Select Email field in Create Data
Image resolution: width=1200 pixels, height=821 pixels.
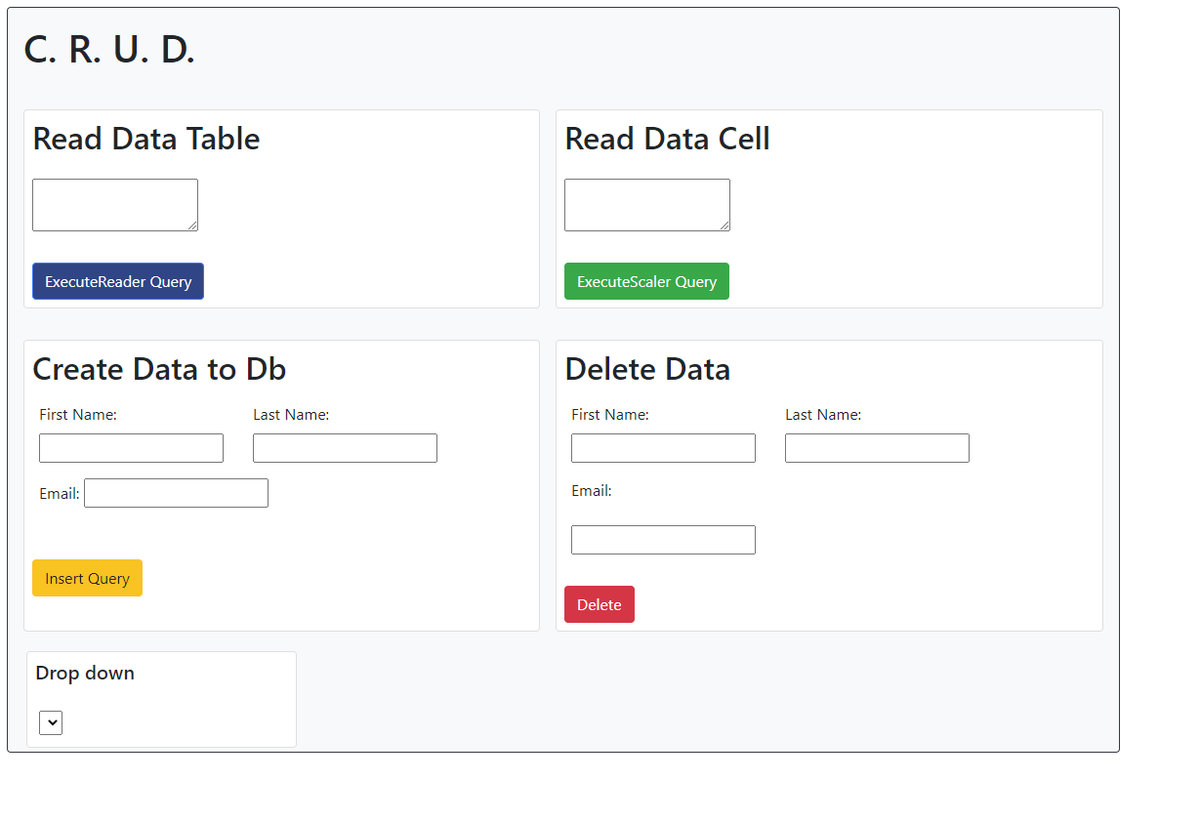[x=176, y=493]
